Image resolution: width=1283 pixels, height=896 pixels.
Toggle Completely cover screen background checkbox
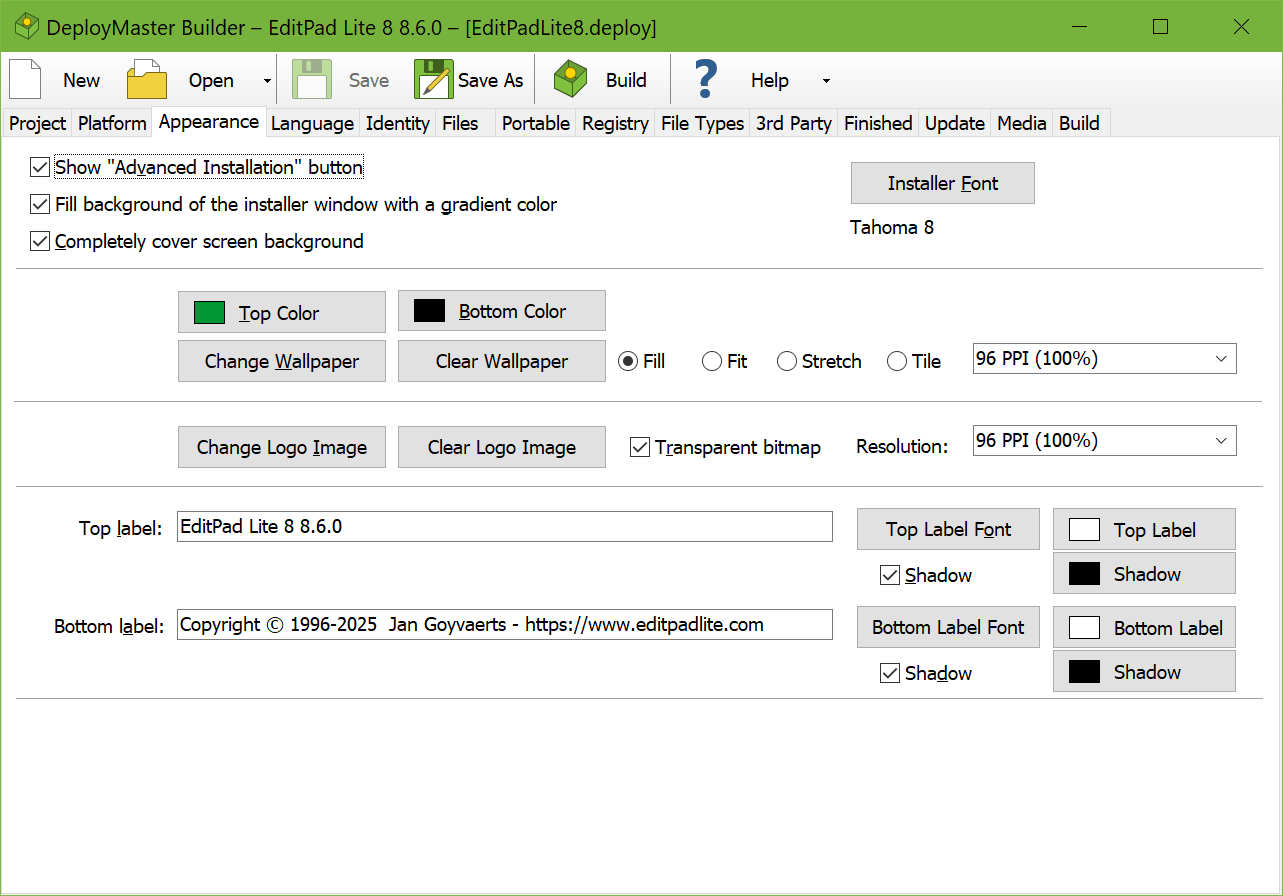40,241
